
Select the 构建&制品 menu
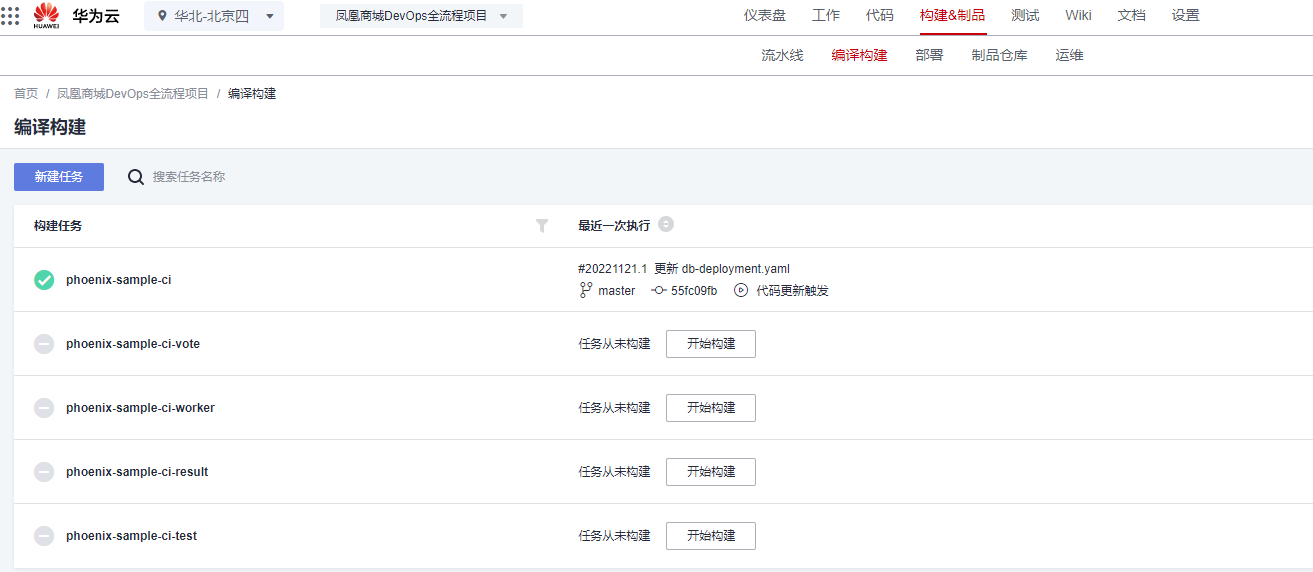[953, 15]
